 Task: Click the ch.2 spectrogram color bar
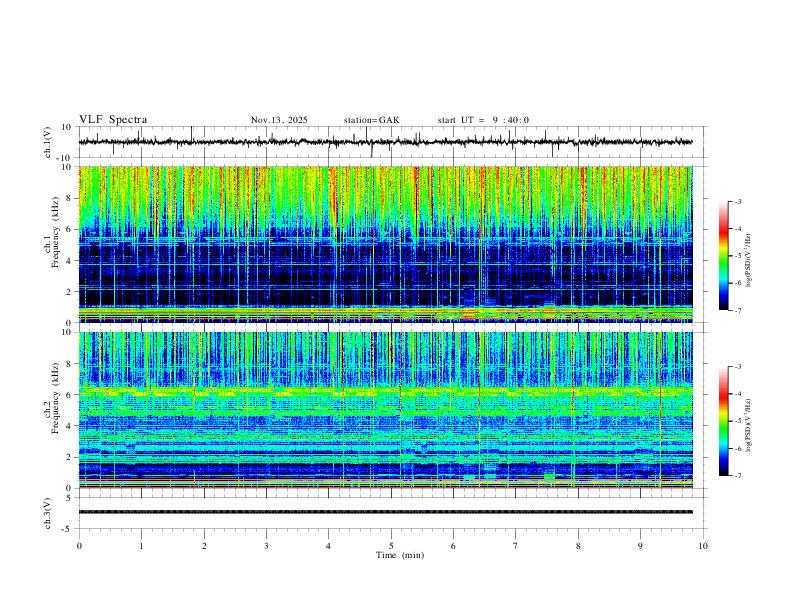(x=724, y=421)
